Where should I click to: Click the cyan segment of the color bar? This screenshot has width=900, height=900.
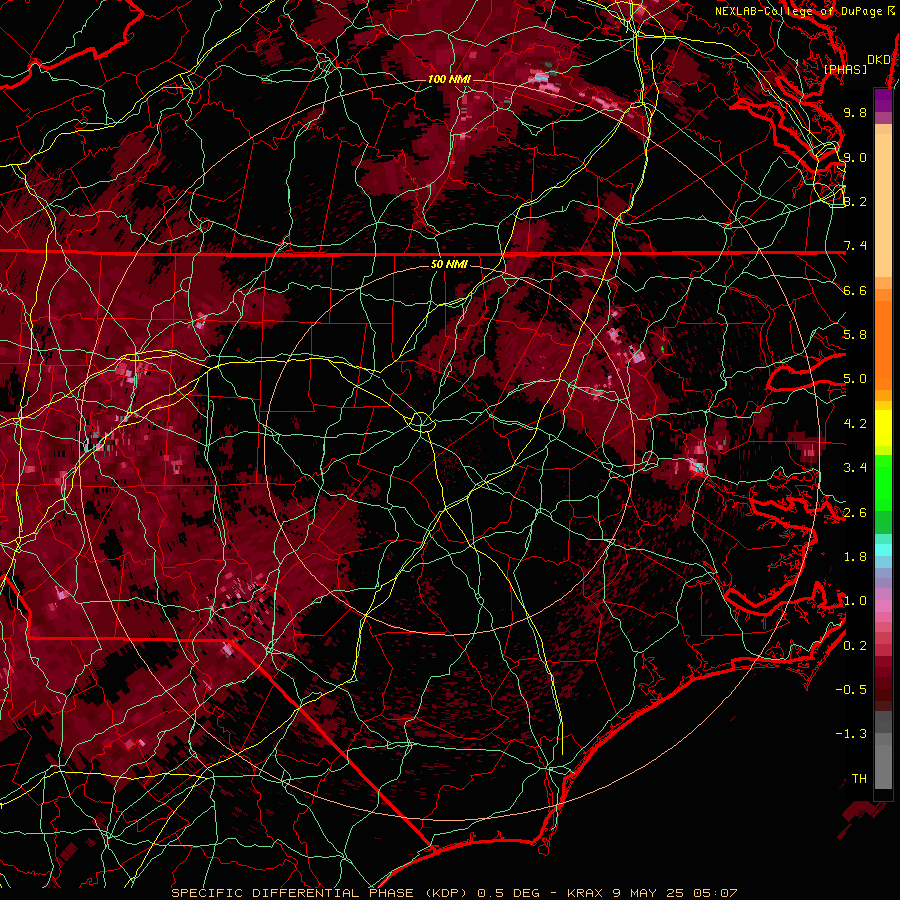[x=883, y=550]
